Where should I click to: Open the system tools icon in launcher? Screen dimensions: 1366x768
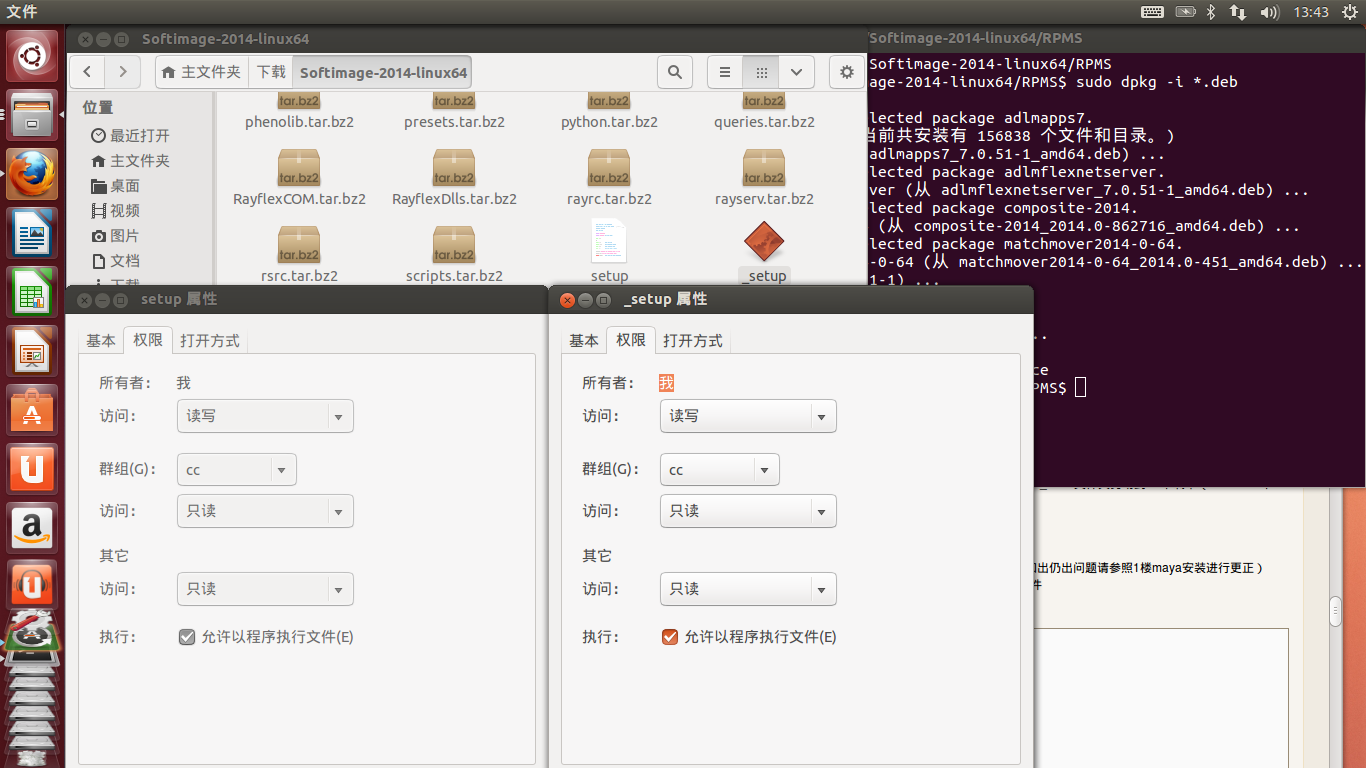pyautogui.click(x=32, y=632)
